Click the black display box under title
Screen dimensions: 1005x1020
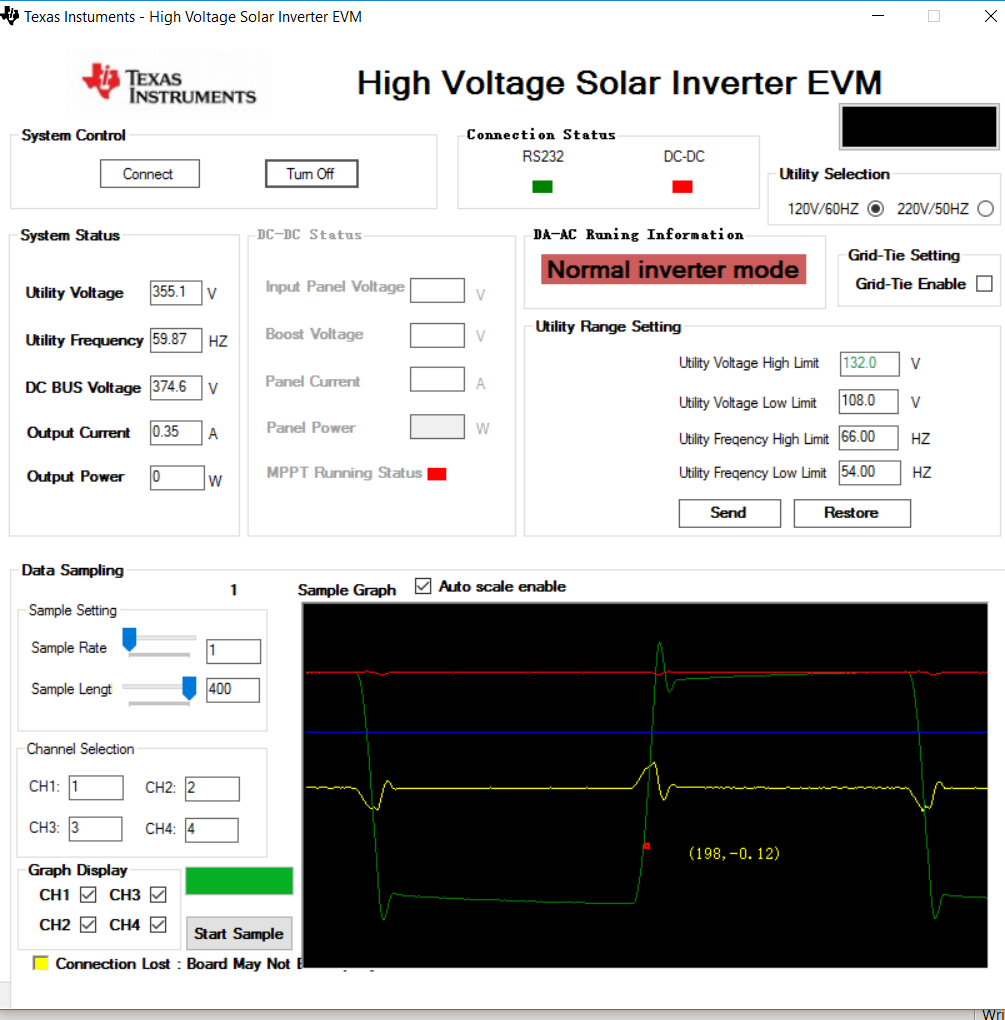tap(918, 127)
